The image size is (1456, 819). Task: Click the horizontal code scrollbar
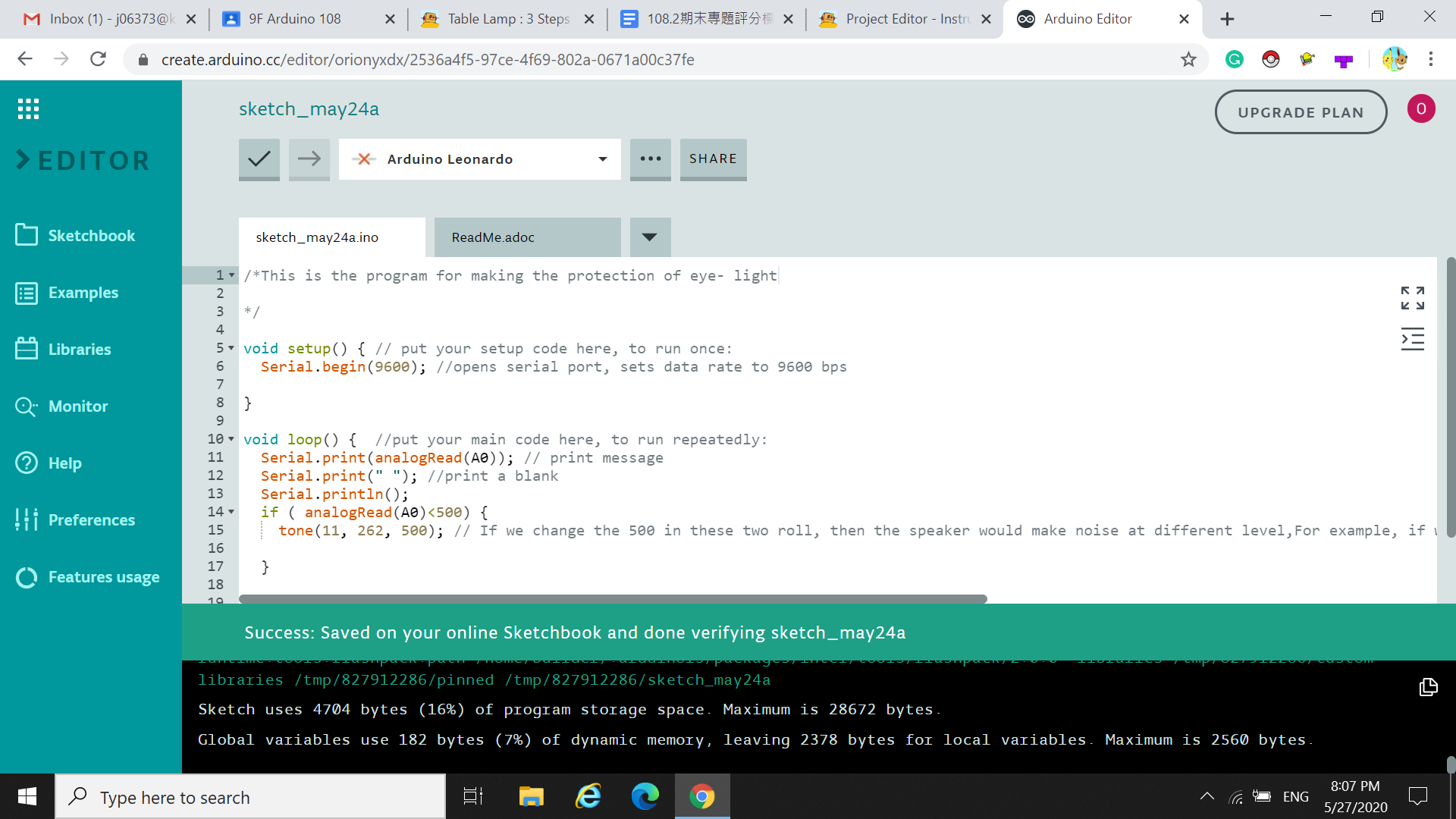point(613,599)
